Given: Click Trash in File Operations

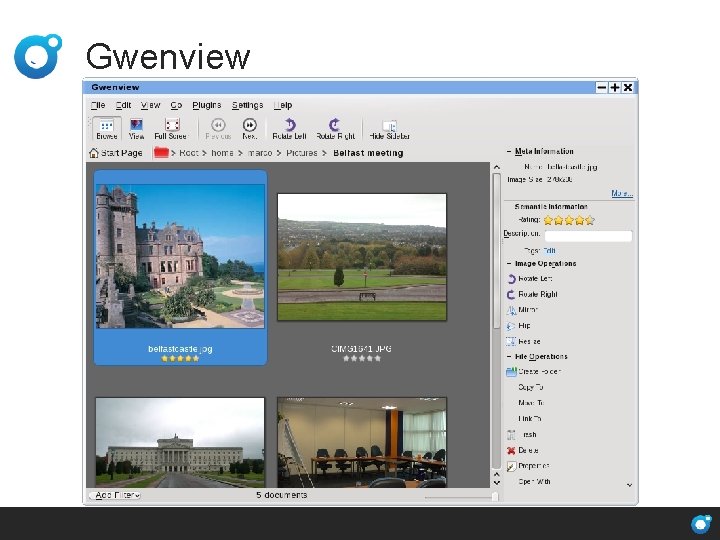Looking at the screenshot, I should 521,434.
